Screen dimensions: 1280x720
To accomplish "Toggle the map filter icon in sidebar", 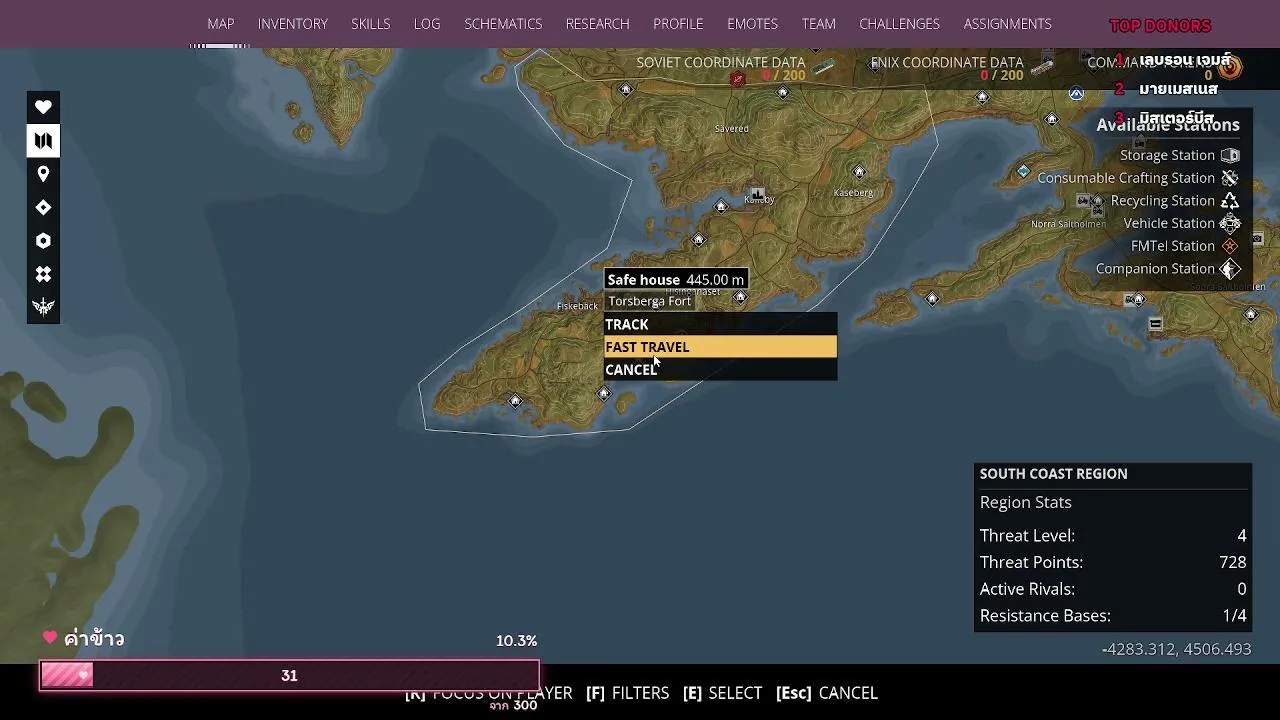I will click(43, 141).
